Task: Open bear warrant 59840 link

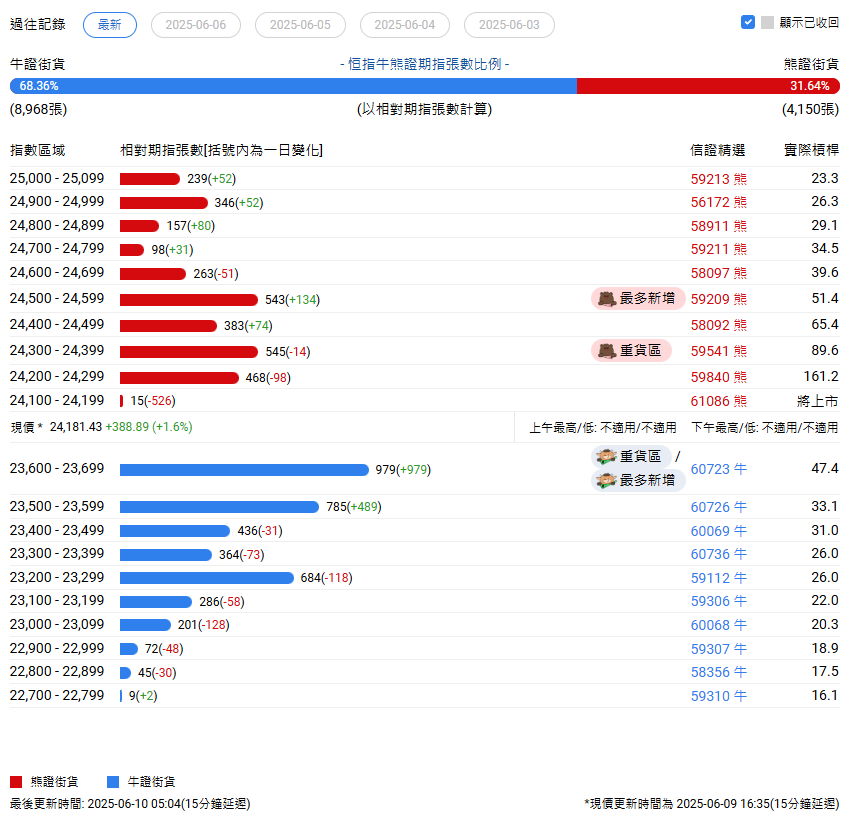Action: click(x=719, y=377)
